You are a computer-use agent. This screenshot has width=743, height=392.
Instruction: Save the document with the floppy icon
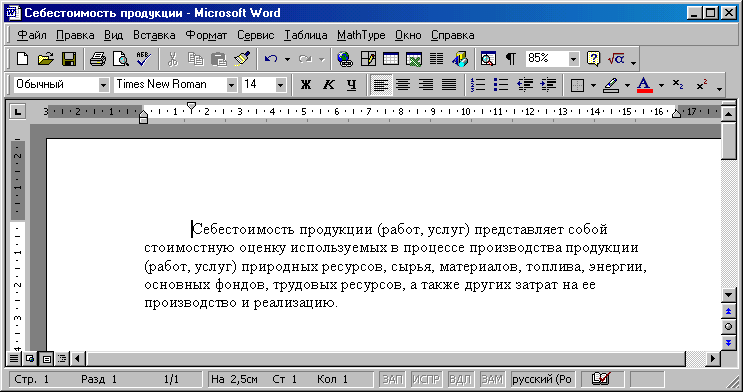coord(69,59)
